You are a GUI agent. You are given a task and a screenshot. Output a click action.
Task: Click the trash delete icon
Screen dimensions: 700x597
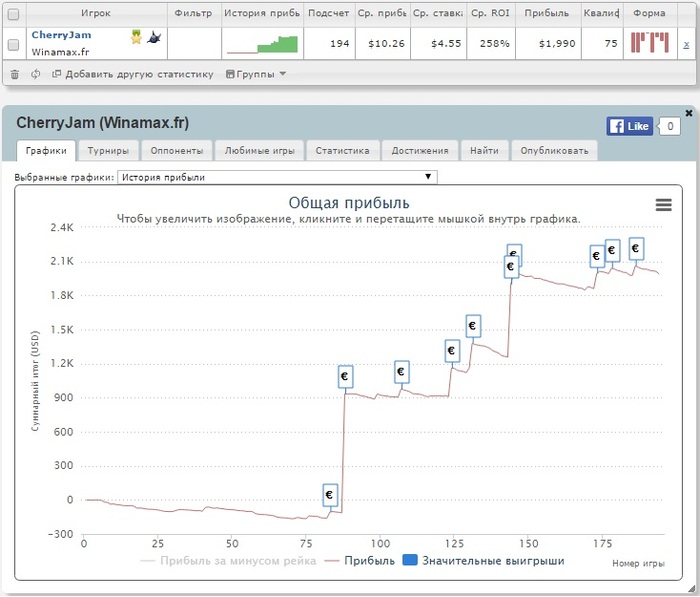click(15, 74)
